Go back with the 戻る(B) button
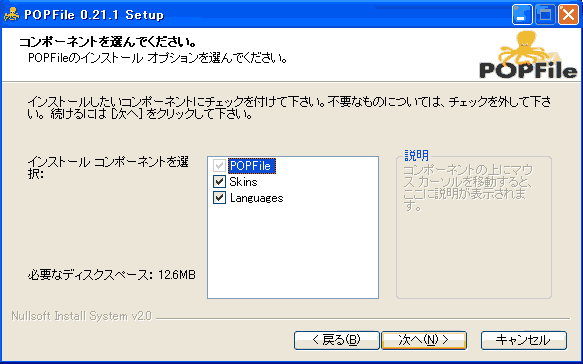 pyautogui.click(x=336, y=340)
